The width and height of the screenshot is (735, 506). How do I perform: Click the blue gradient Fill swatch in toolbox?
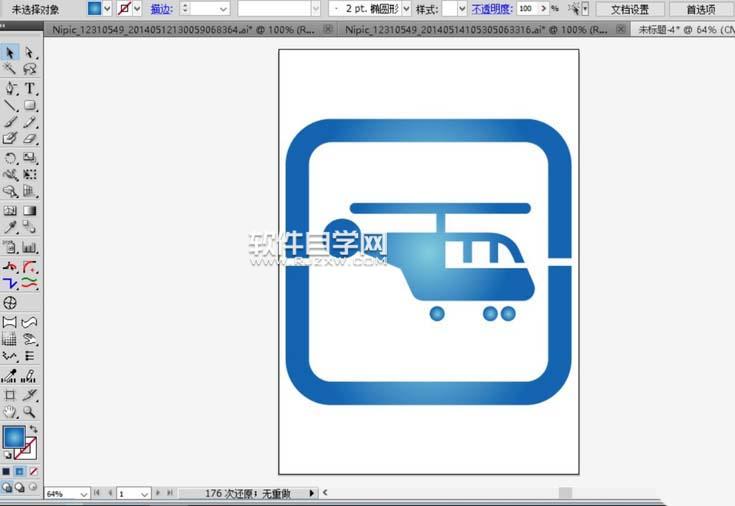pyautogui.click(x=14, y=437)
